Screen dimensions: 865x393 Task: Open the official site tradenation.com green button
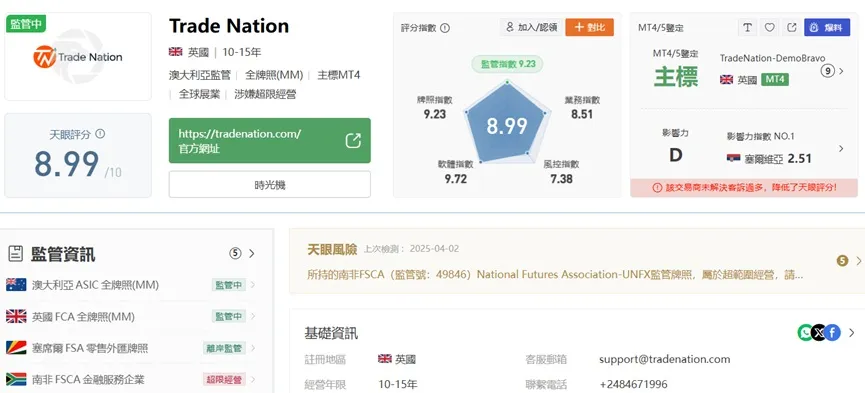tap(270, 141)
